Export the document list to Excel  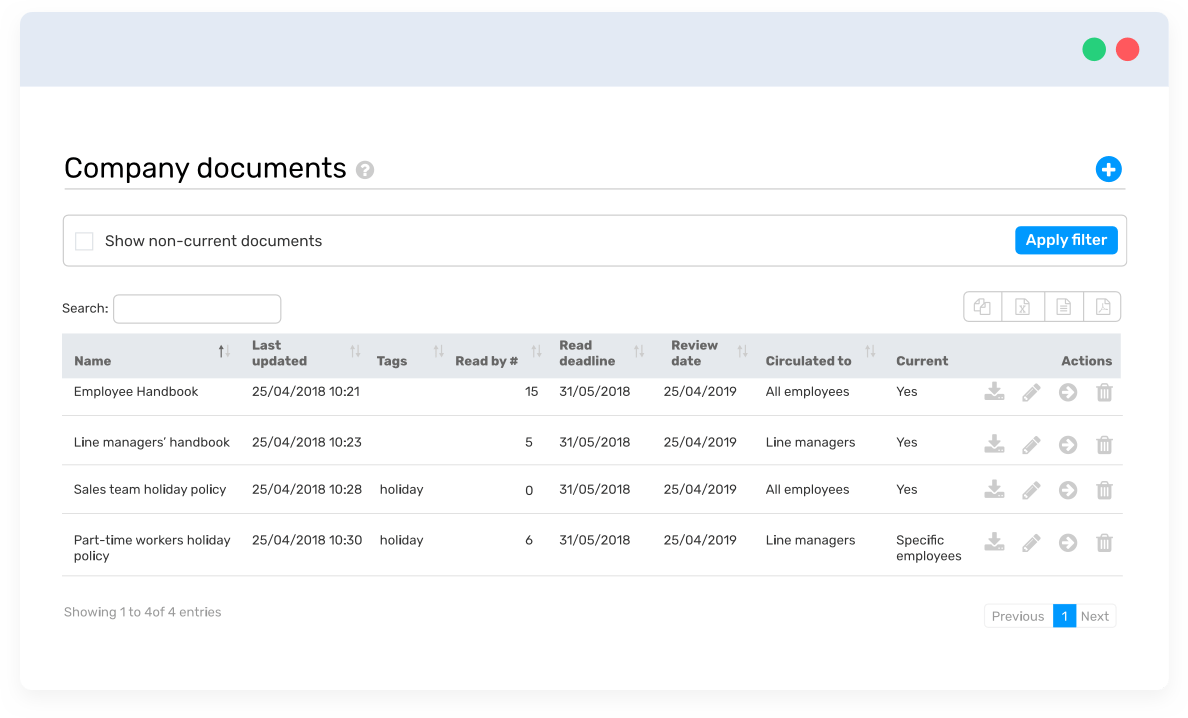click(x=1022, y=306)
